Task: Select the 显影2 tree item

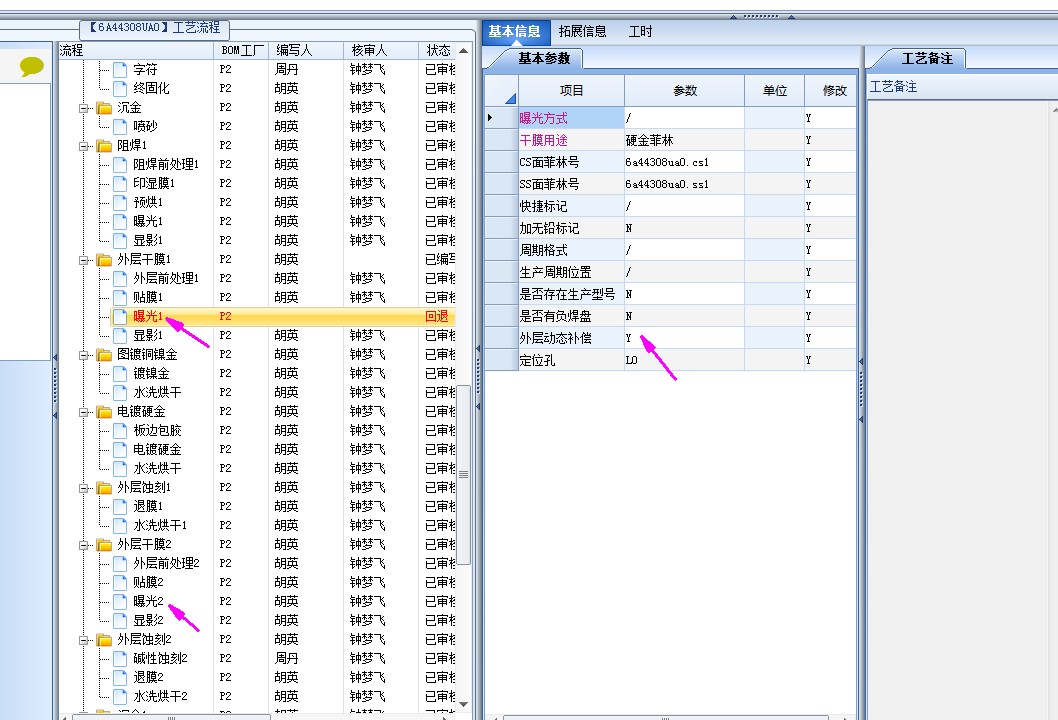Action: click(x=148, y=620)
